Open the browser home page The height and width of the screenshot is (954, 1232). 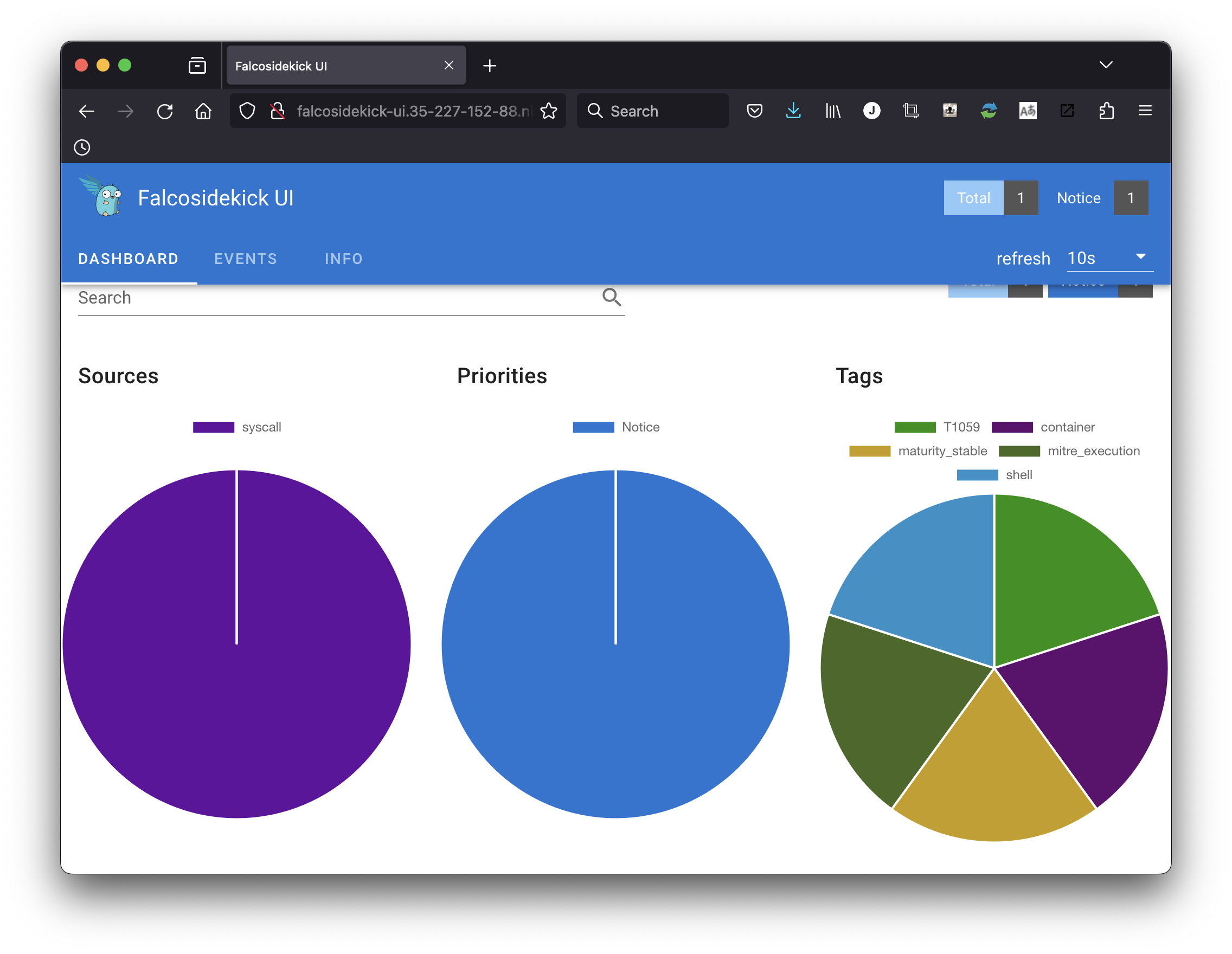[204, 111]
